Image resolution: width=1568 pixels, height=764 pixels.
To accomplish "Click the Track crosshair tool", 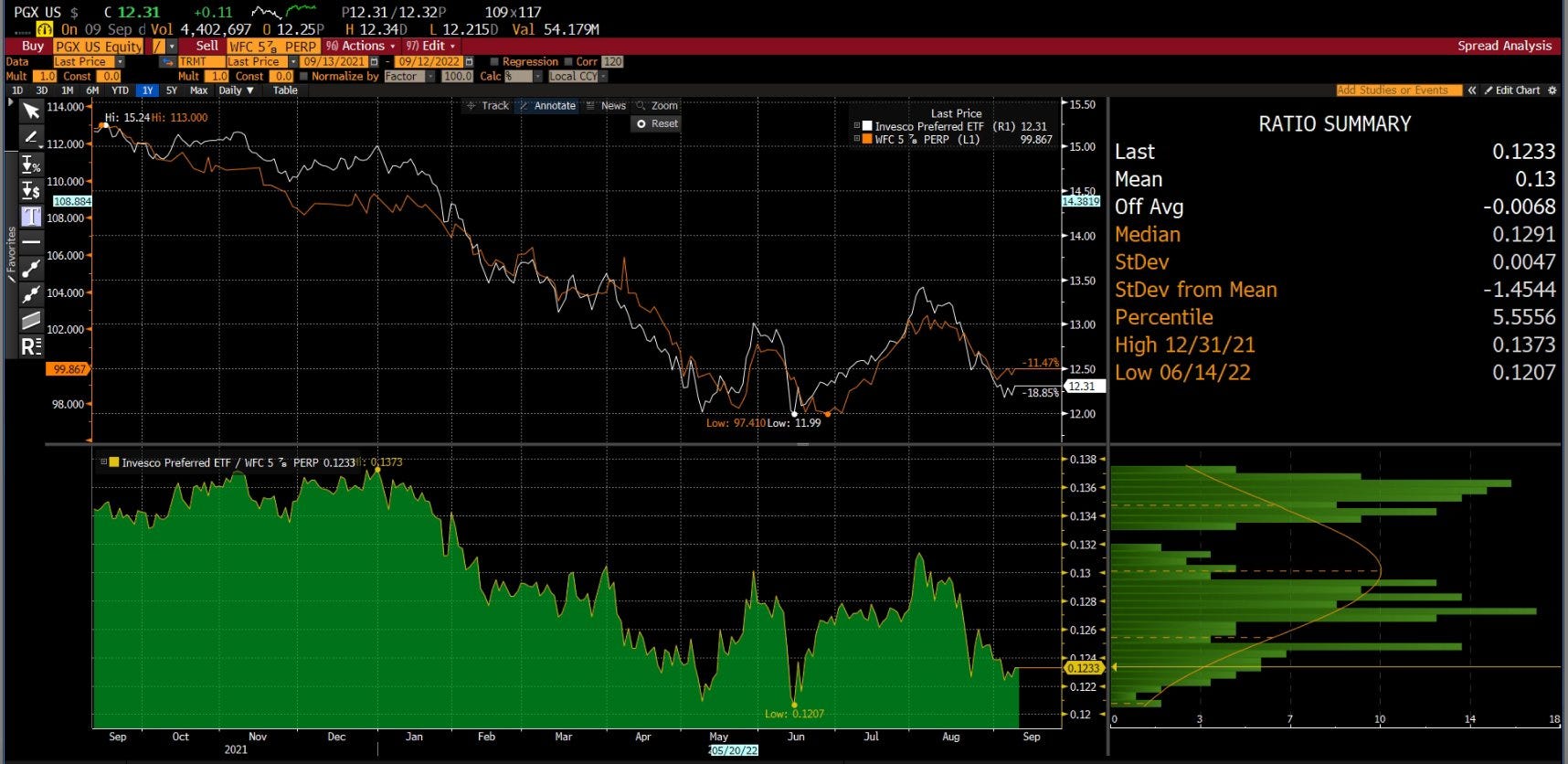I will [487, 106].
